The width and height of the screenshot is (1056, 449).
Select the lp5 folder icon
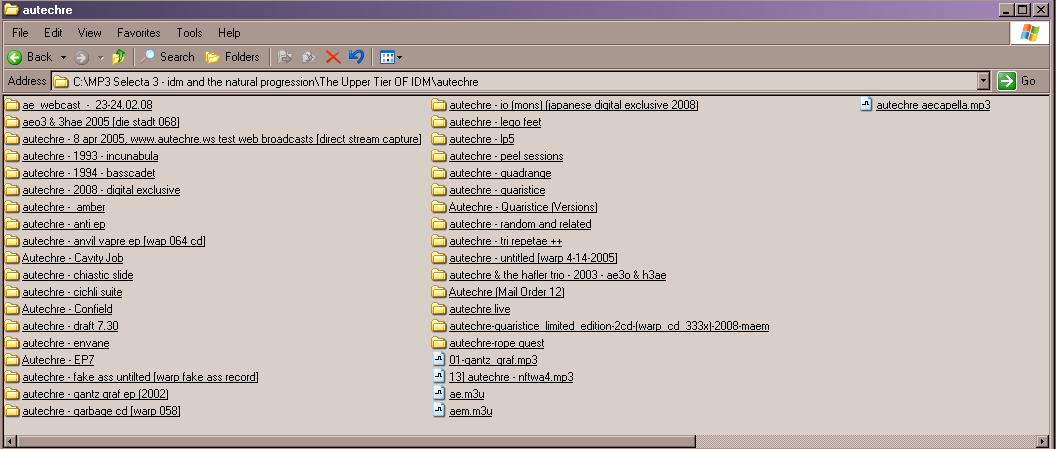click(439, 139)
